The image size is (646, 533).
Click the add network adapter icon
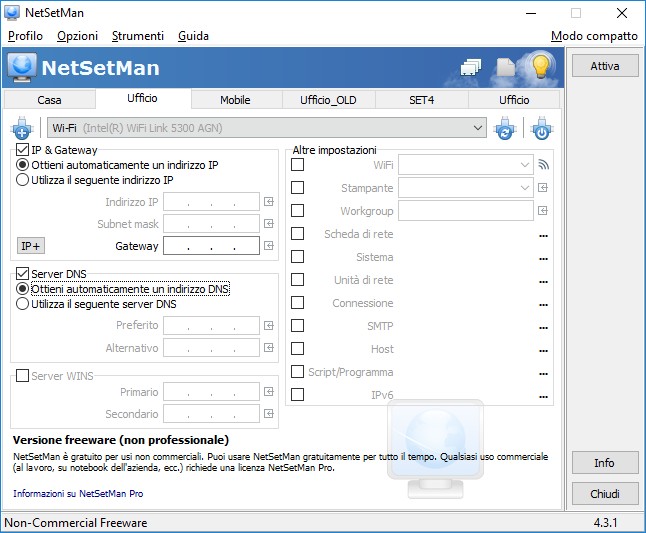pyautogui.click(x=22, y=128)
